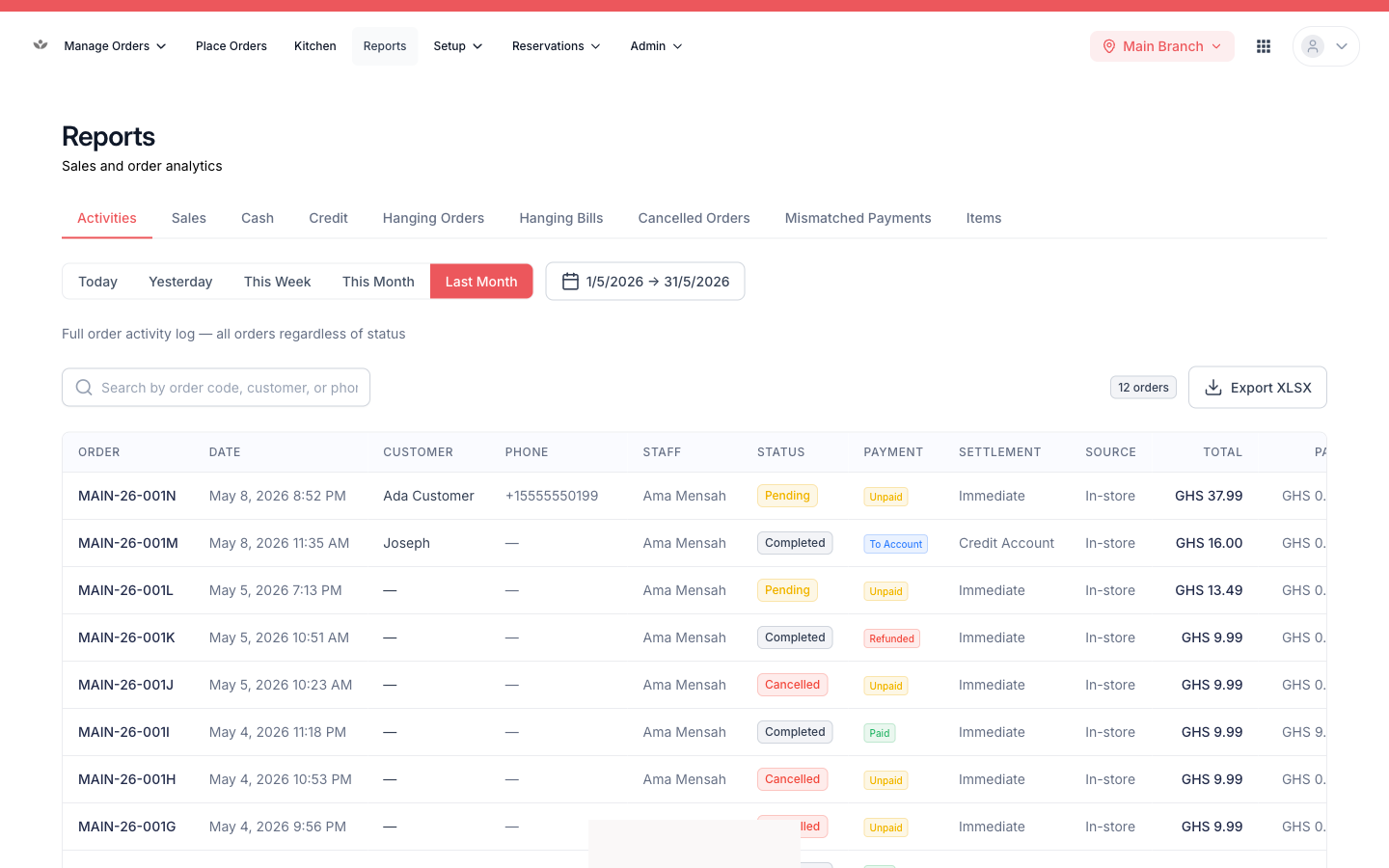Expand the Setup menu

(458, 46)
